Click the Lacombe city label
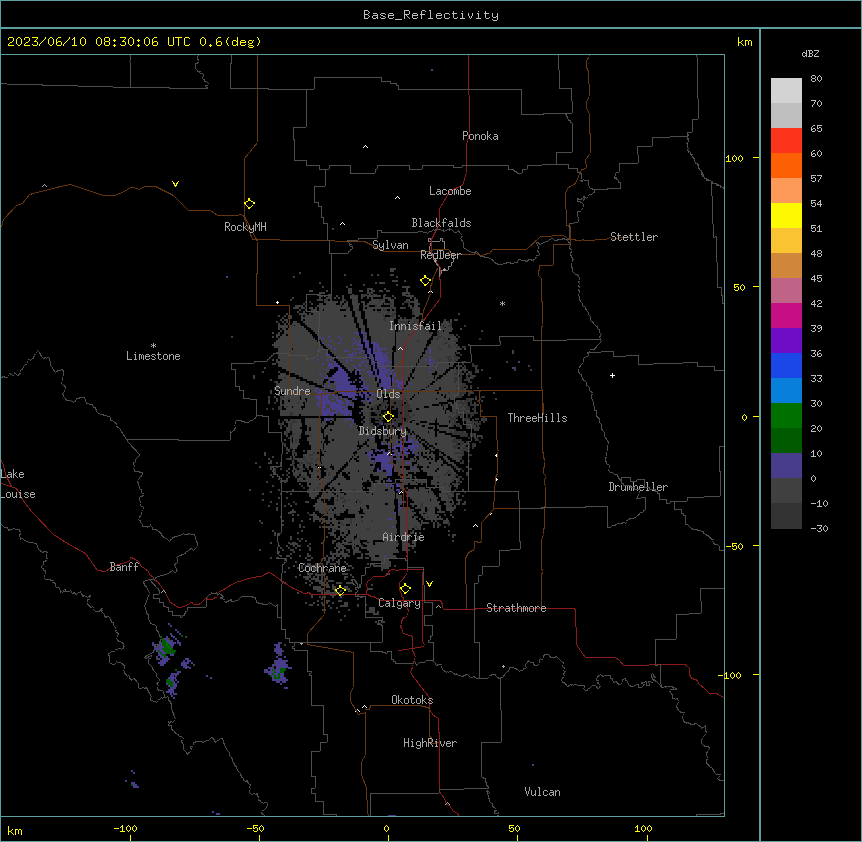 point(450,191)
